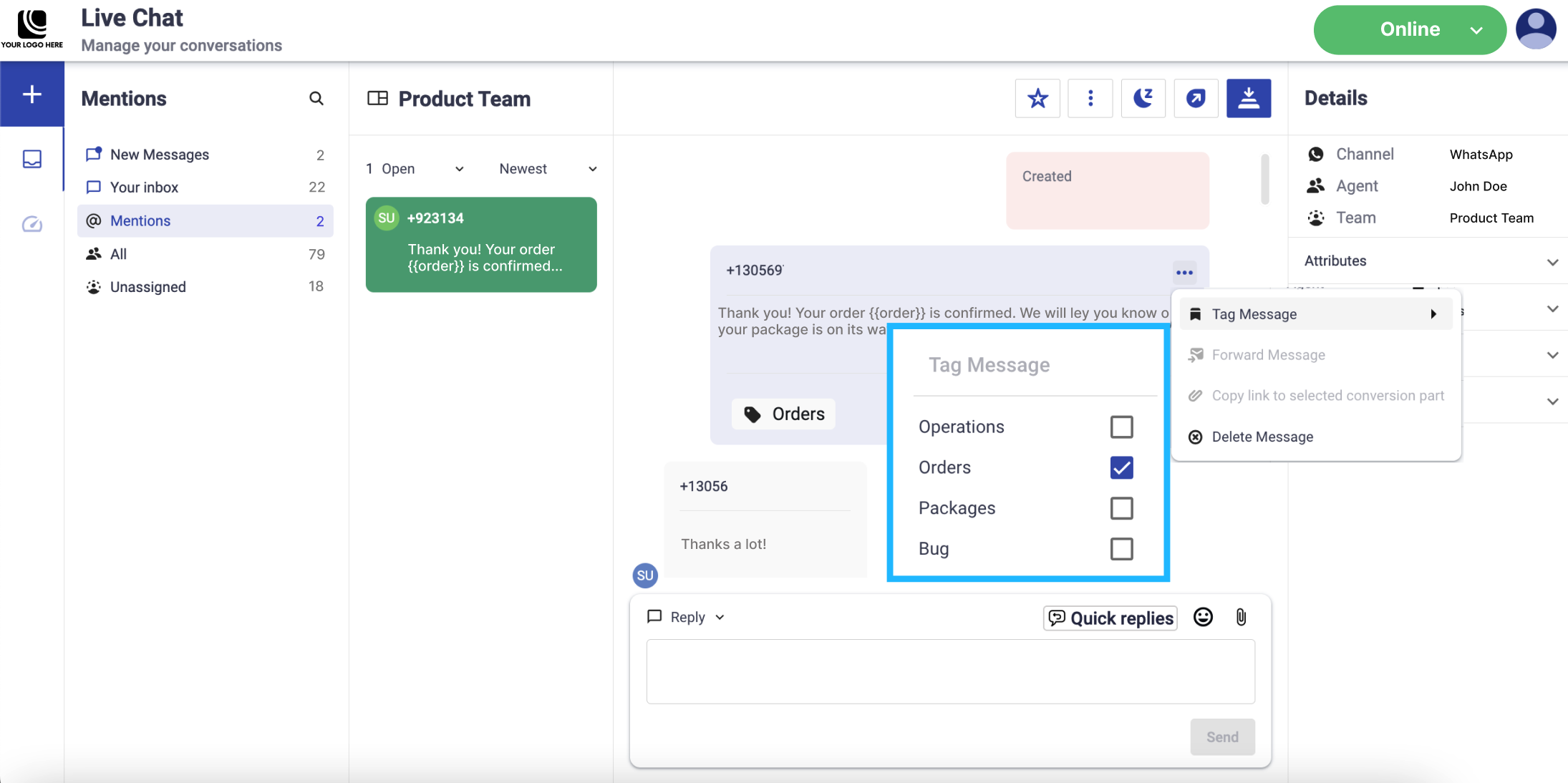Click the snooze moon icon
The image size is (1568, 783).
(x=1143, y=98)
